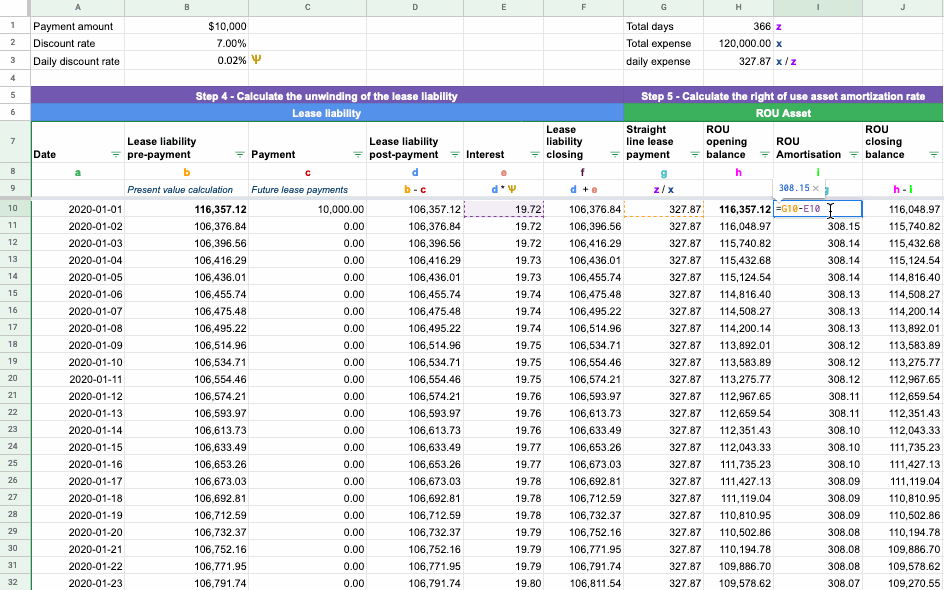
Task: Open the Payment column filter
Action: click(x=358, y=155)
